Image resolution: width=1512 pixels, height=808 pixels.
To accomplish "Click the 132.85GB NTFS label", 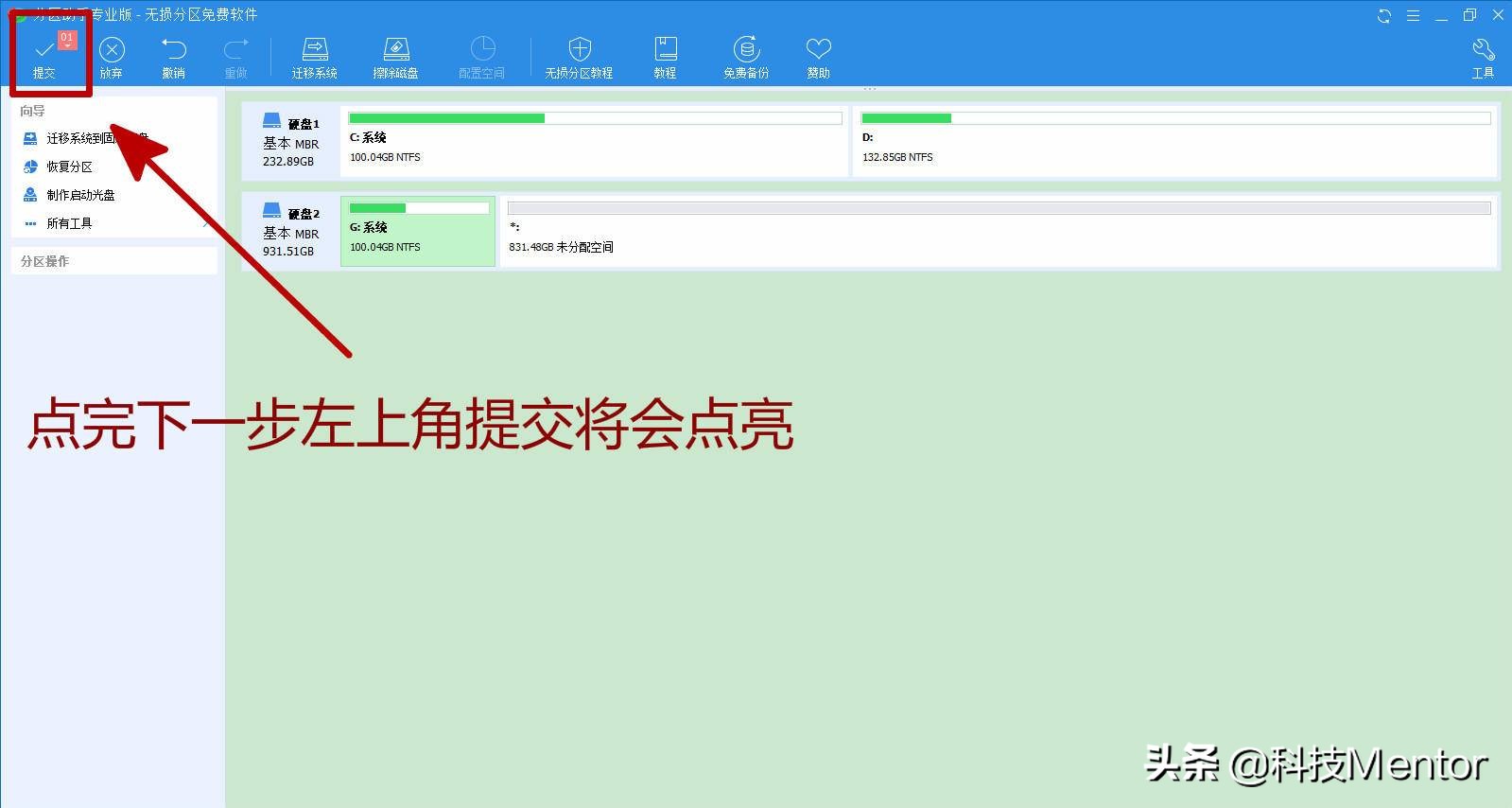I will pos(897,157).
